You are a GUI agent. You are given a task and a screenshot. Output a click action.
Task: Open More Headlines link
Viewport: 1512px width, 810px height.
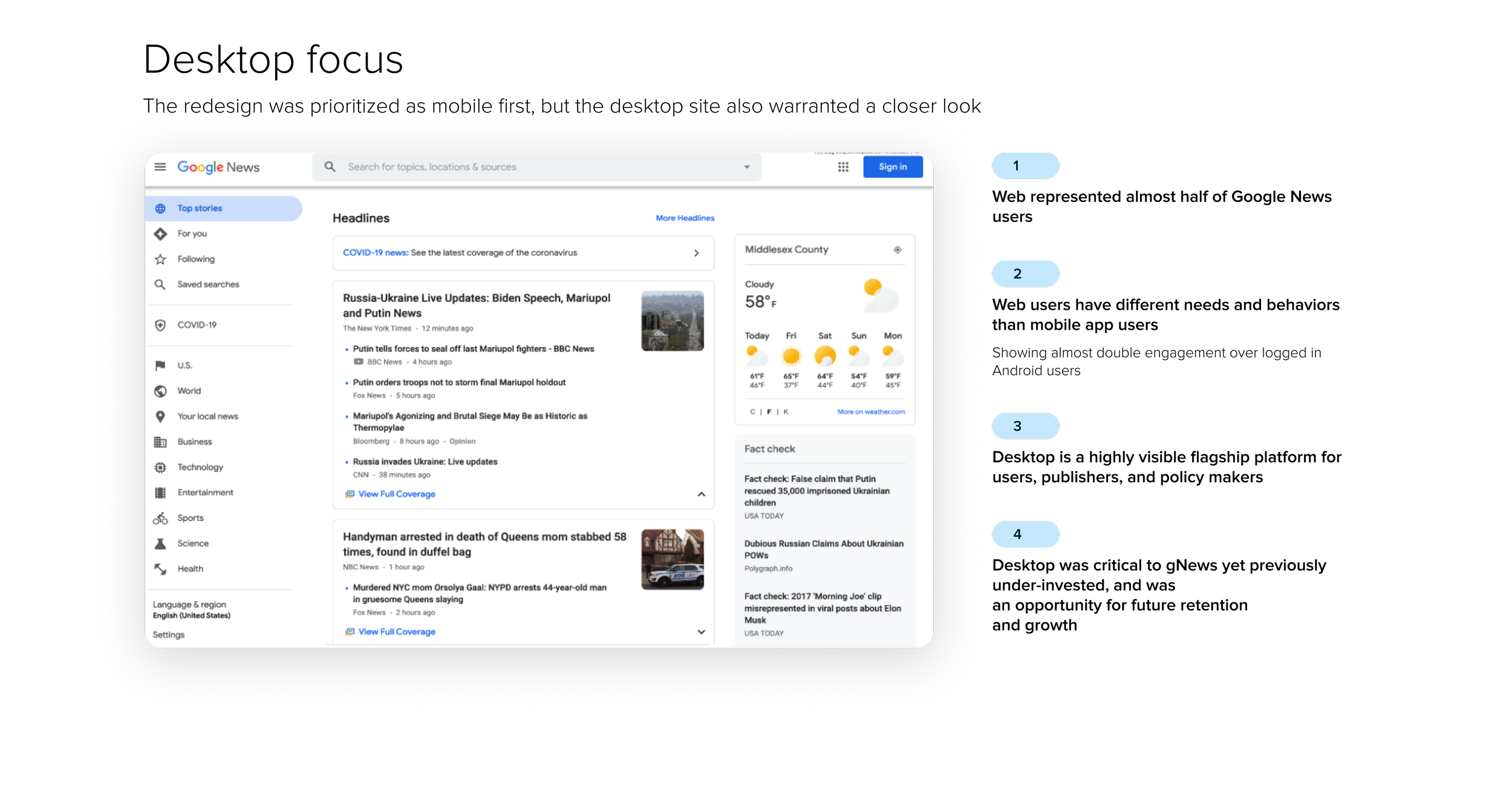click(685, 218)
